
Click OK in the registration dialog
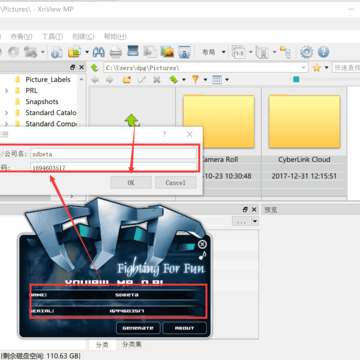tap(131, 183)
